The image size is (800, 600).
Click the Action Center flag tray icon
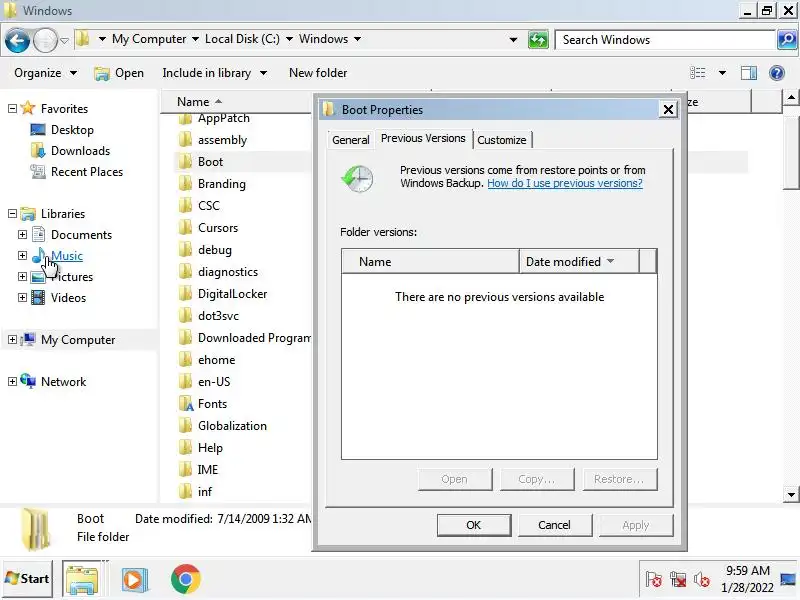(653, 580)
